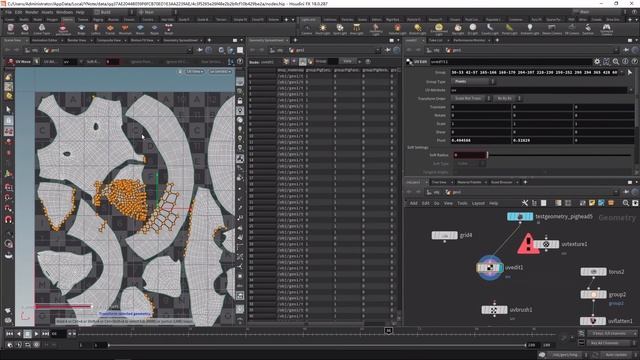640x360 pixels.
Task: Open the Group field dropdown arrow
Action: (x=622, y=72)
